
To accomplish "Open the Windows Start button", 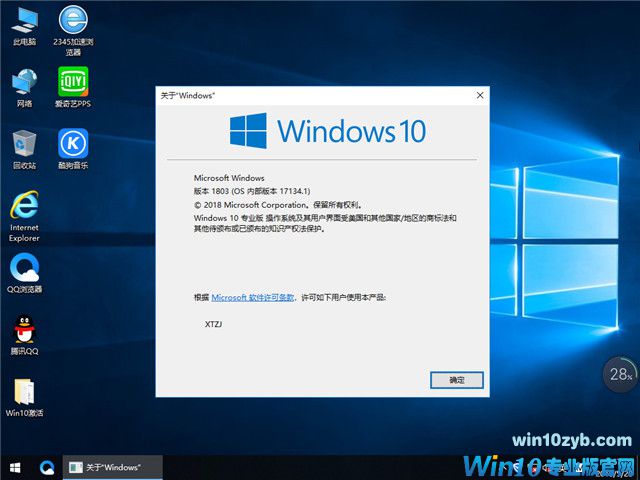I will [15, 467].
